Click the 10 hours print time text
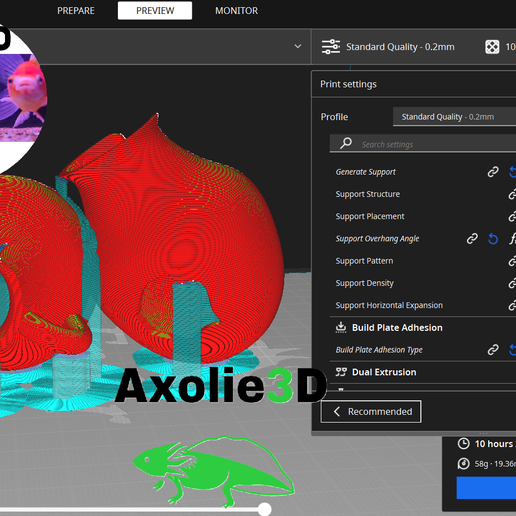 coord(495,444)
